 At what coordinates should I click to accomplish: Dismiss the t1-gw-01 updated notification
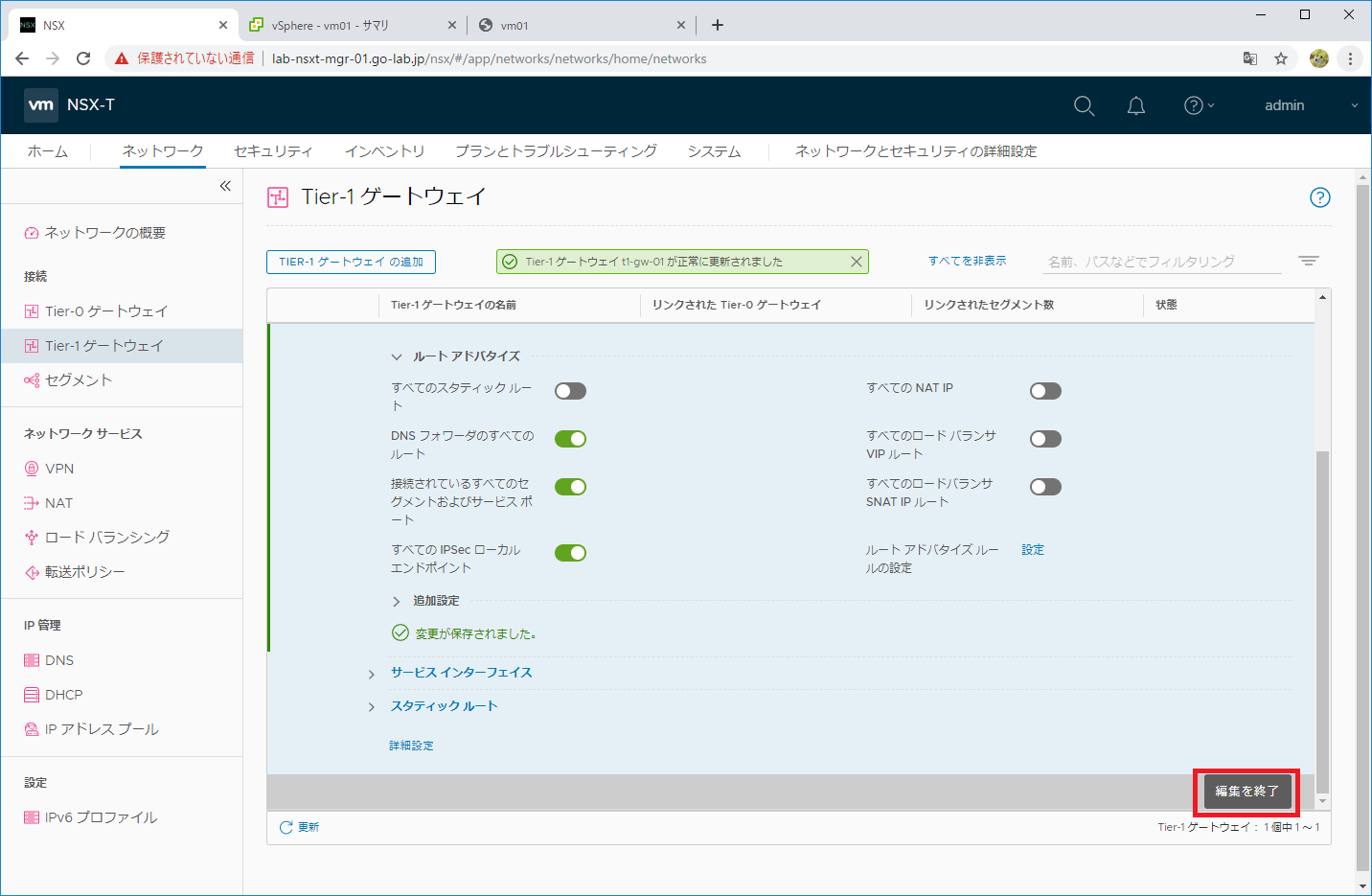(x=857, y=262)
